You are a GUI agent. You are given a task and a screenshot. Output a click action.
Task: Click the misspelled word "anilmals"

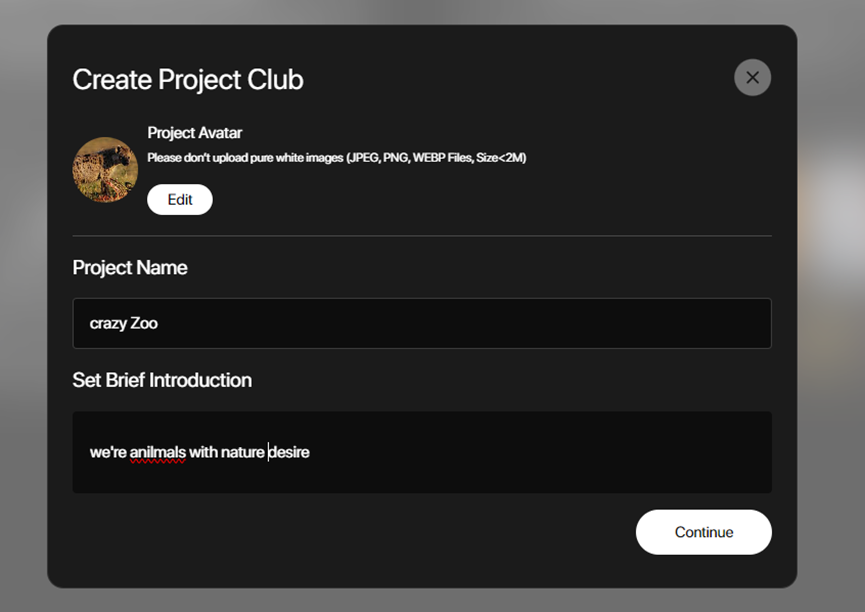coord(157,452)
